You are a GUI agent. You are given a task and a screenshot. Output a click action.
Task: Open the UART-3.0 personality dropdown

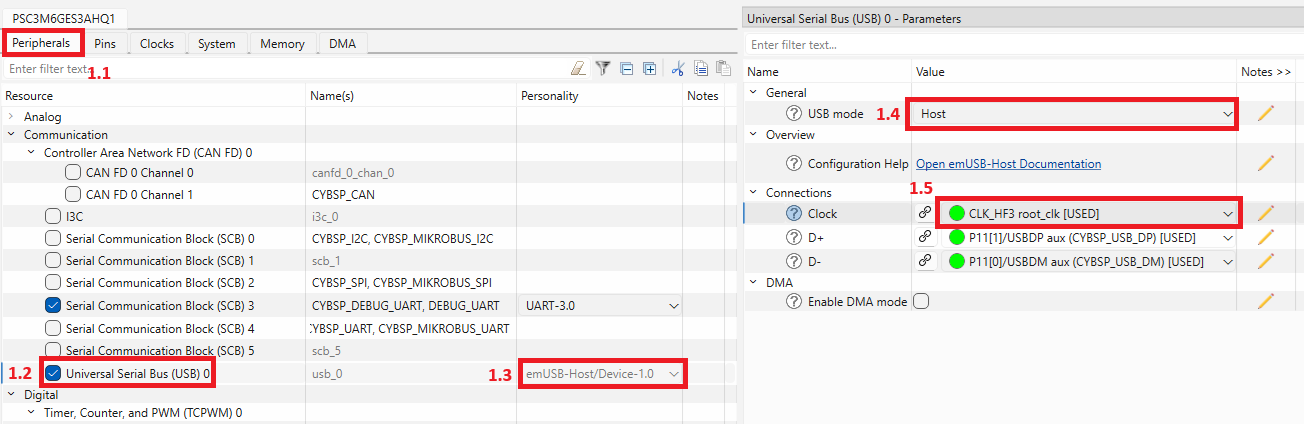click(x=602, y=305)
